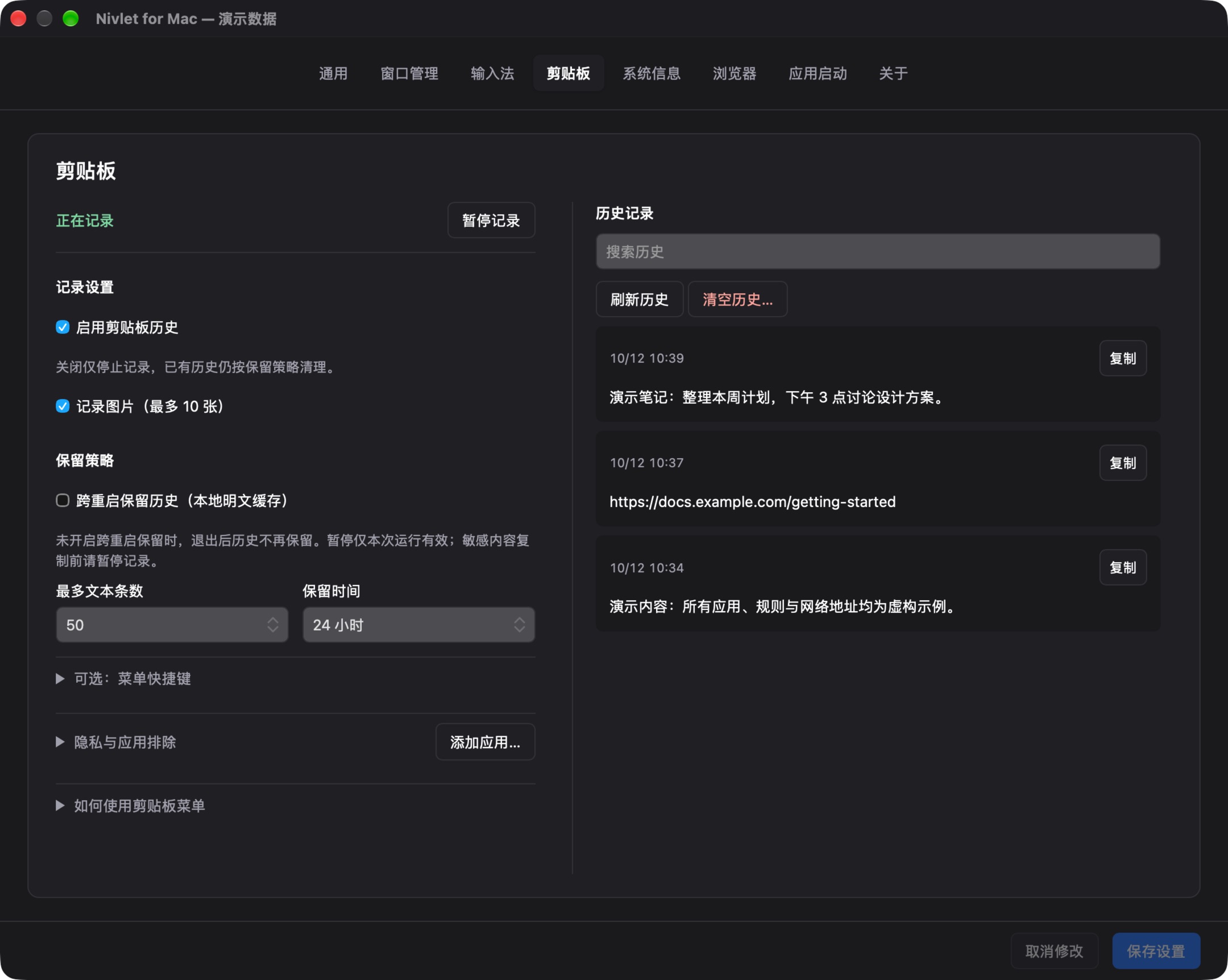Copy the 10/12 10:37 URL entry
1228x980 pixels.
pos(1123,463)
